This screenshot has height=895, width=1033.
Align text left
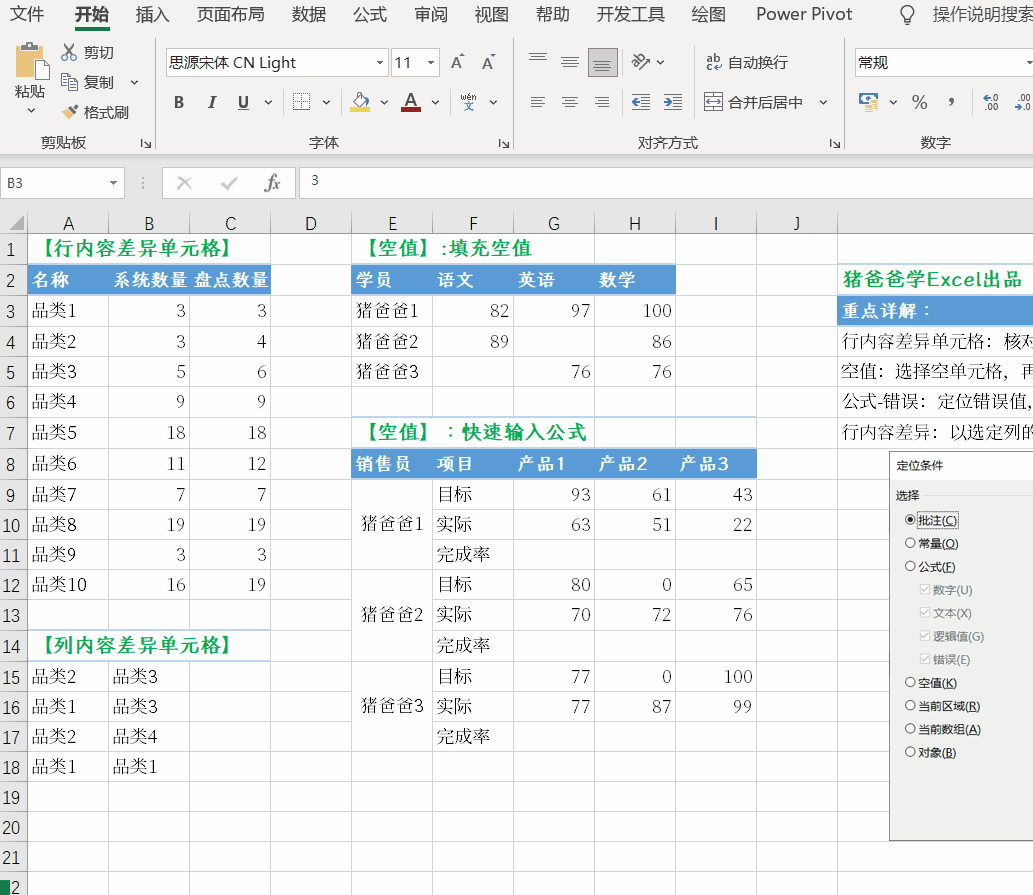click(x=538, y=102)
